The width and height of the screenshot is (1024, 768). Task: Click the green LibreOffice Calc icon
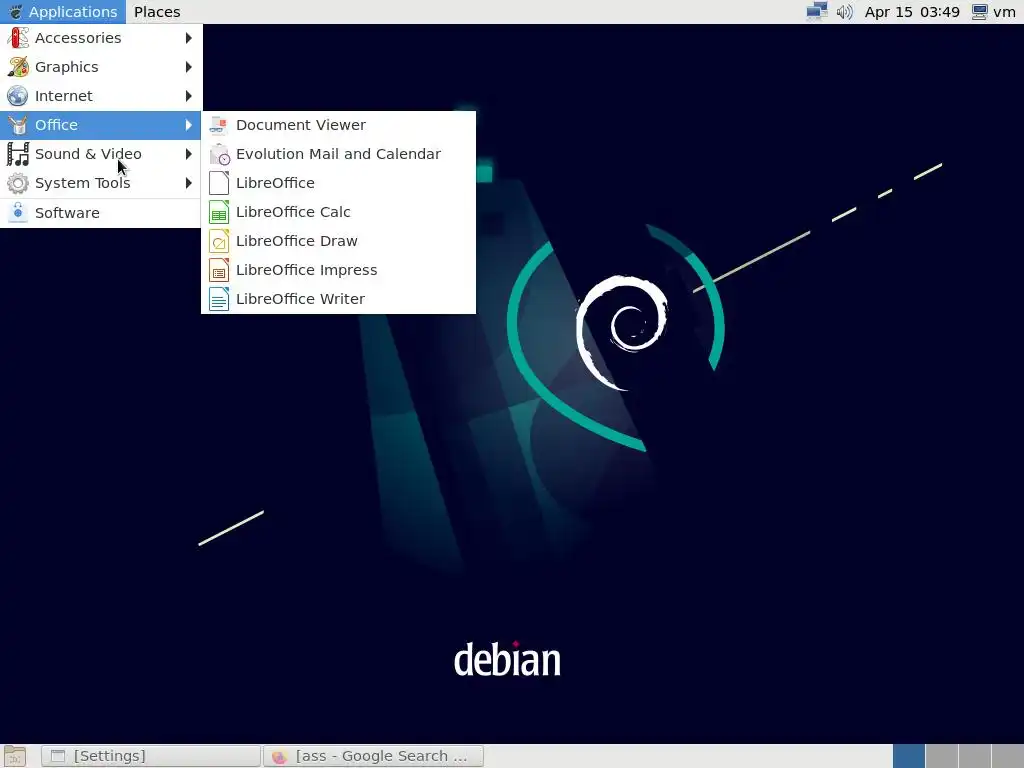[219, 212]
